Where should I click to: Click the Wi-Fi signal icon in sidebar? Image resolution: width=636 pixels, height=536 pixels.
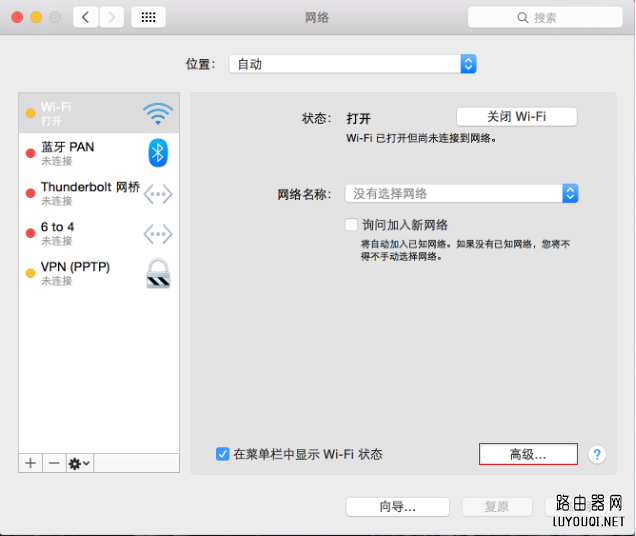click(x=157, y=113)
